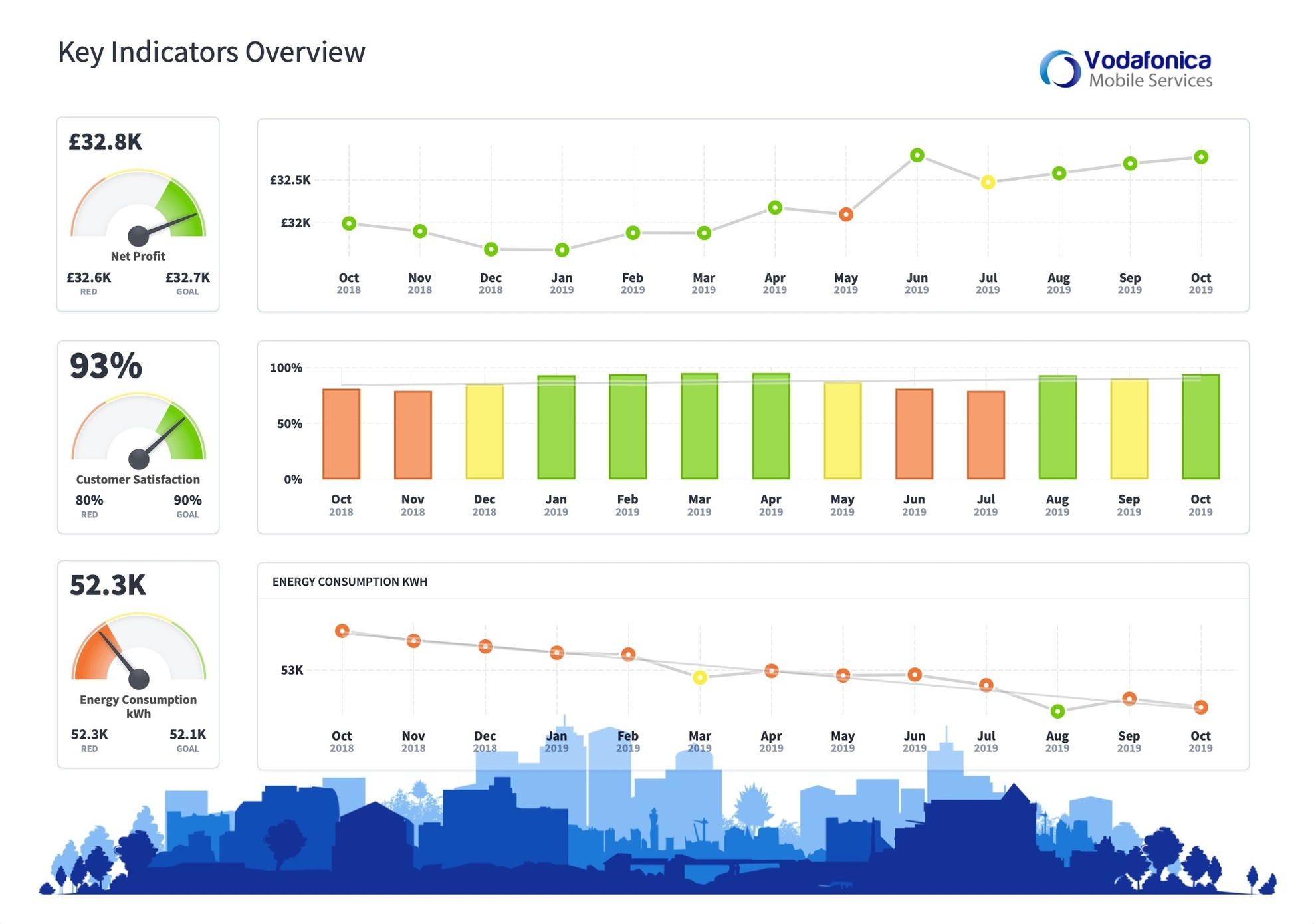Select the Mar 2019 point in profit chart
Screen dimensions: 1314x924
(705, 233)
